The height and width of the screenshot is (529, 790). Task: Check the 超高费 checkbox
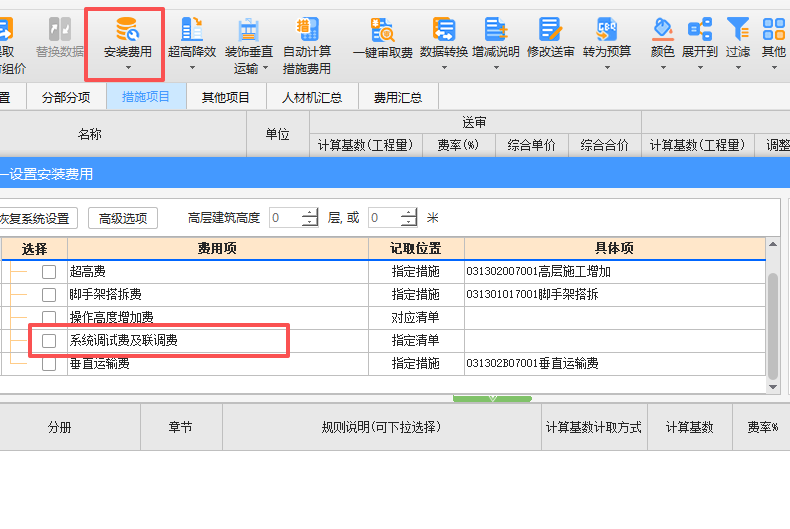[49, 272]
